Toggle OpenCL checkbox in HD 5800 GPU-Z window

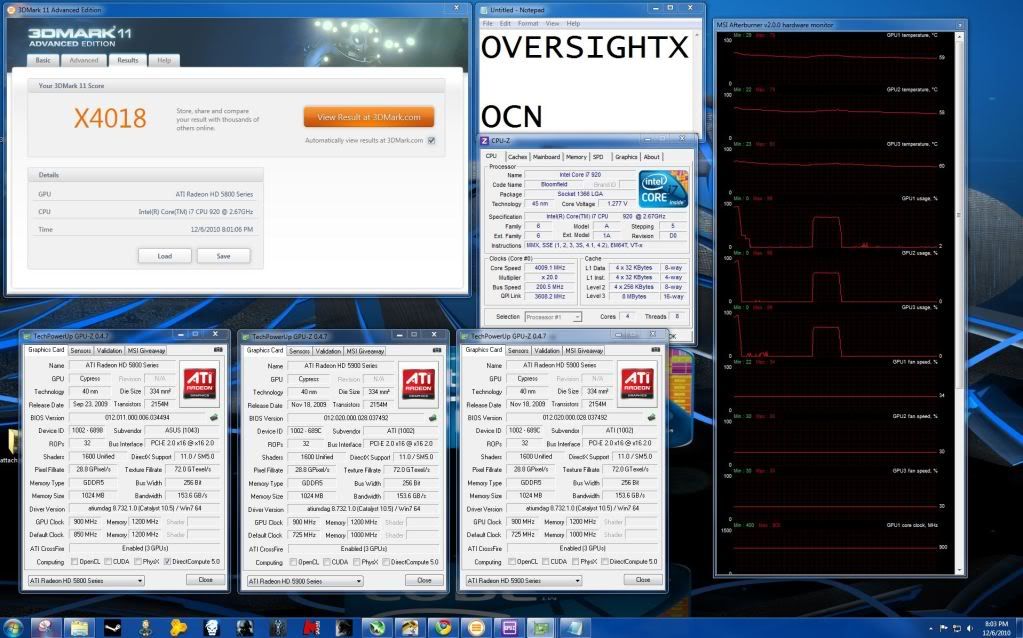(x=74, y=561)
